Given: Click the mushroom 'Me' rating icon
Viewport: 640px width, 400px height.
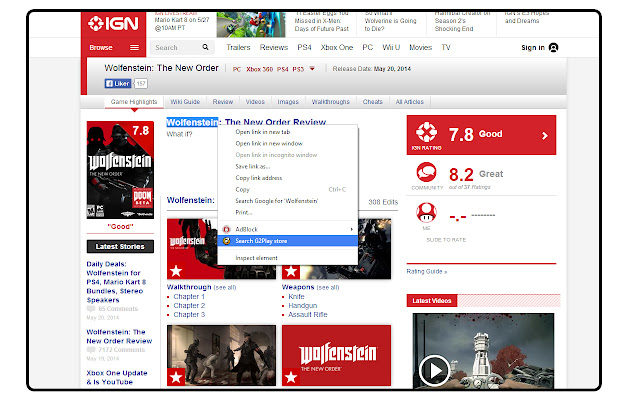Looking at the screenshot, I should pyautogui.click(x=426, y=212).
